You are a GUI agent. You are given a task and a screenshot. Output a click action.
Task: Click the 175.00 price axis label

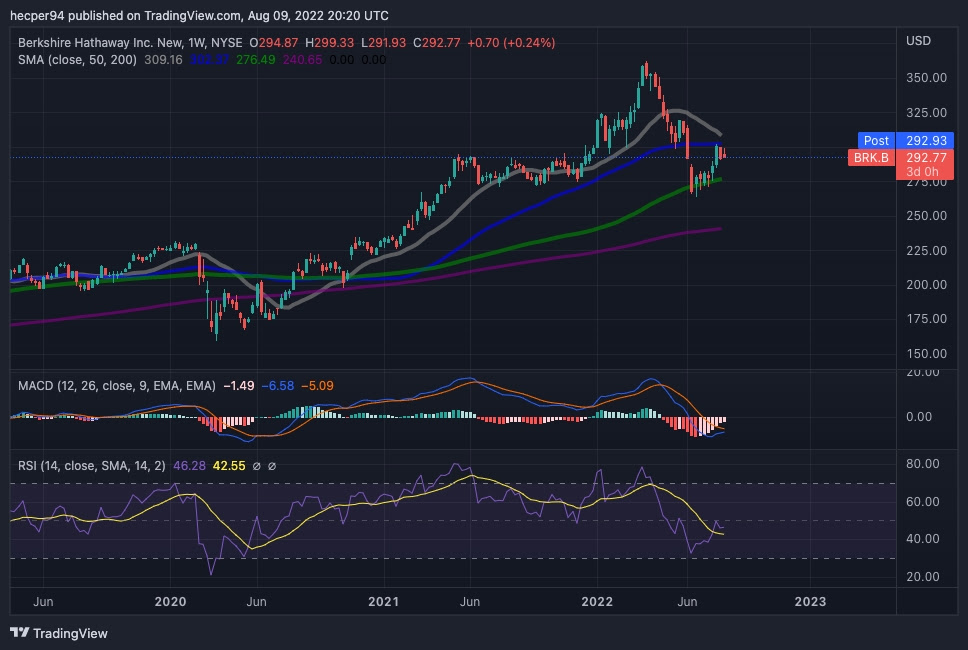click(926, 319)
